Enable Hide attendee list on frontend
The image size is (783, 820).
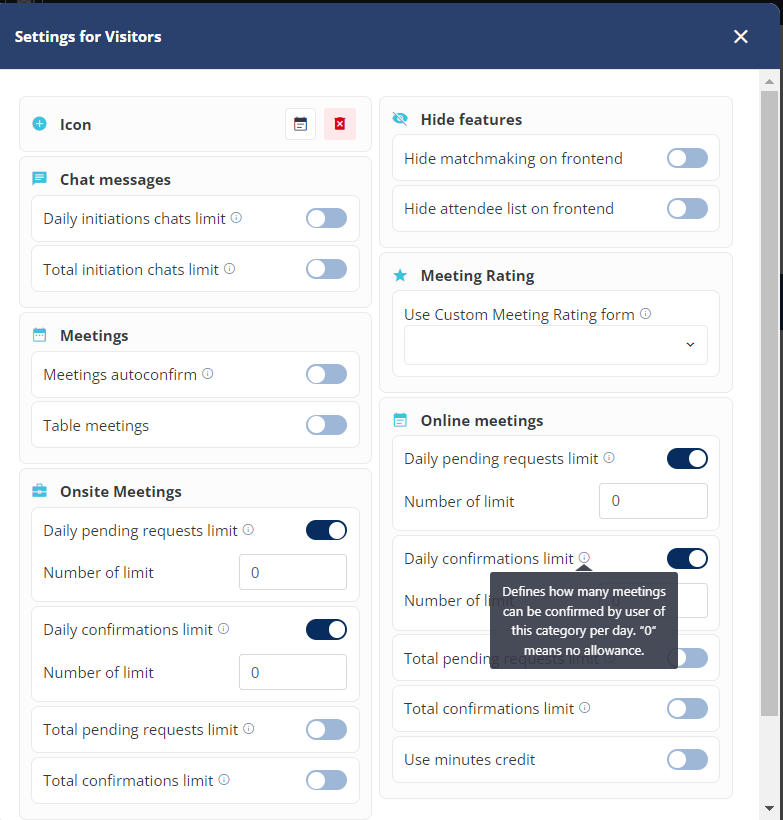[x=687, y=209]
